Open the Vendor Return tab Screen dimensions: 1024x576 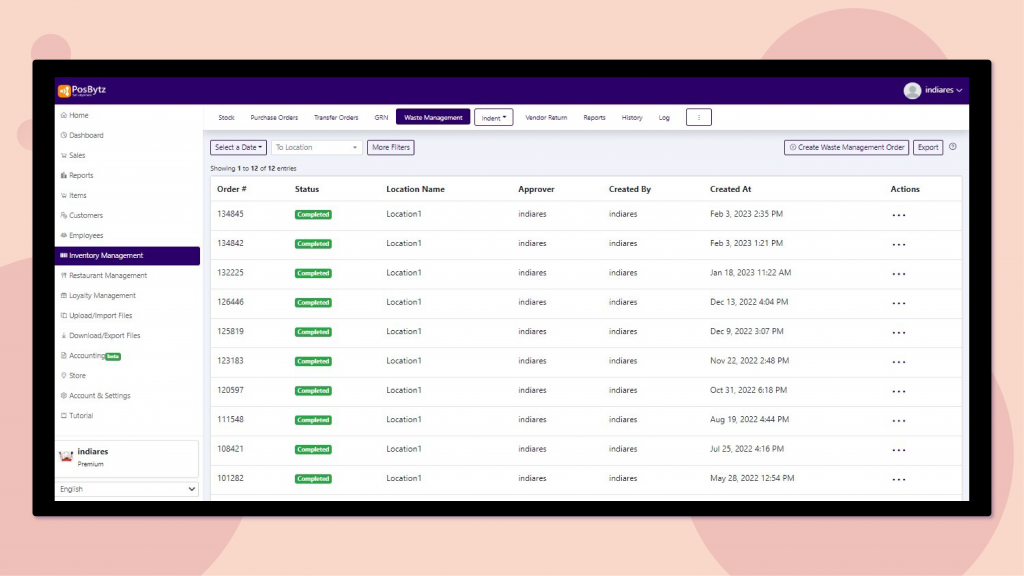tap(545, 116)
